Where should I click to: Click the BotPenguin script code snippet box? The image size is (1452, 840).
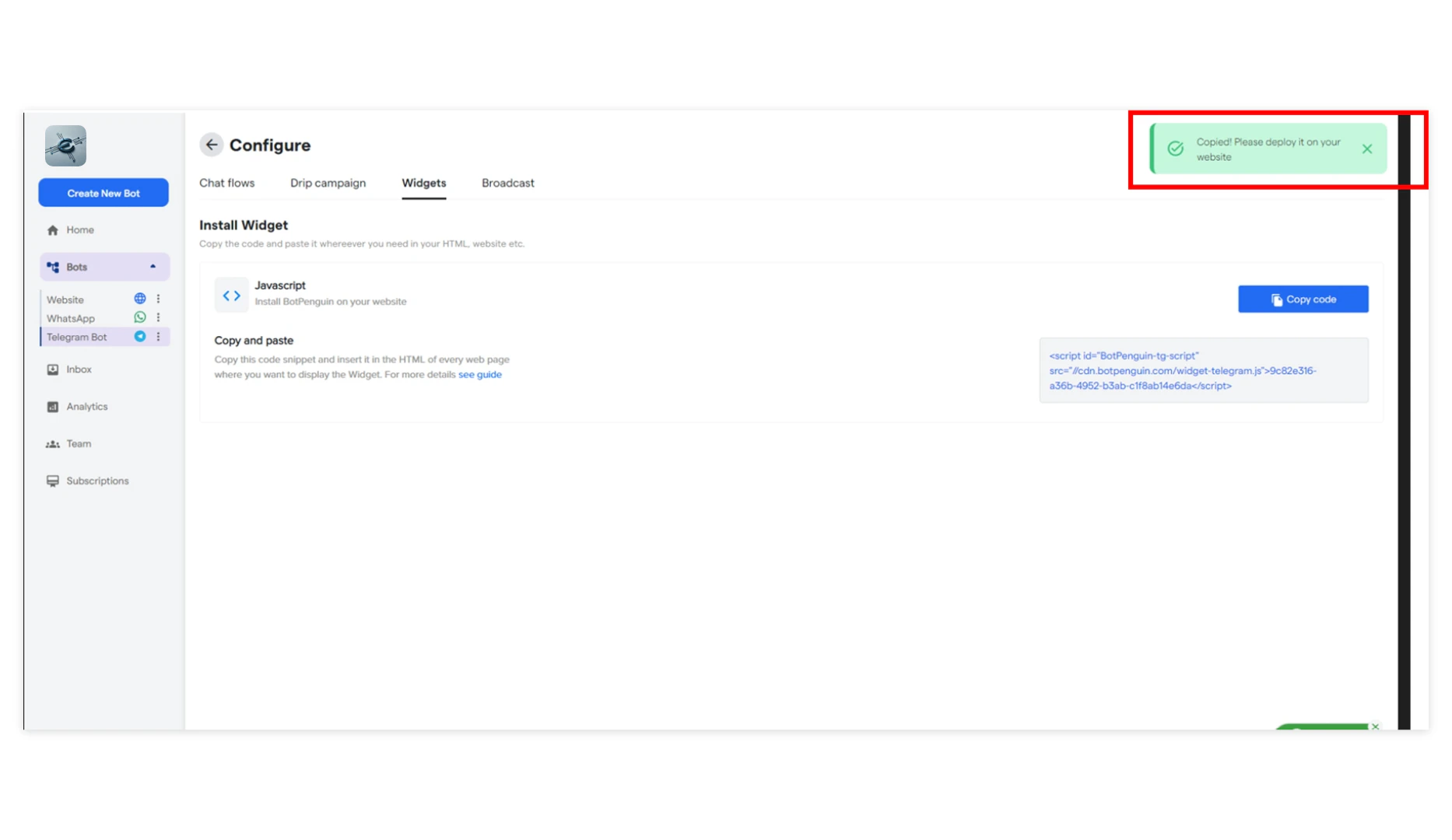(x=1204, y=370)
